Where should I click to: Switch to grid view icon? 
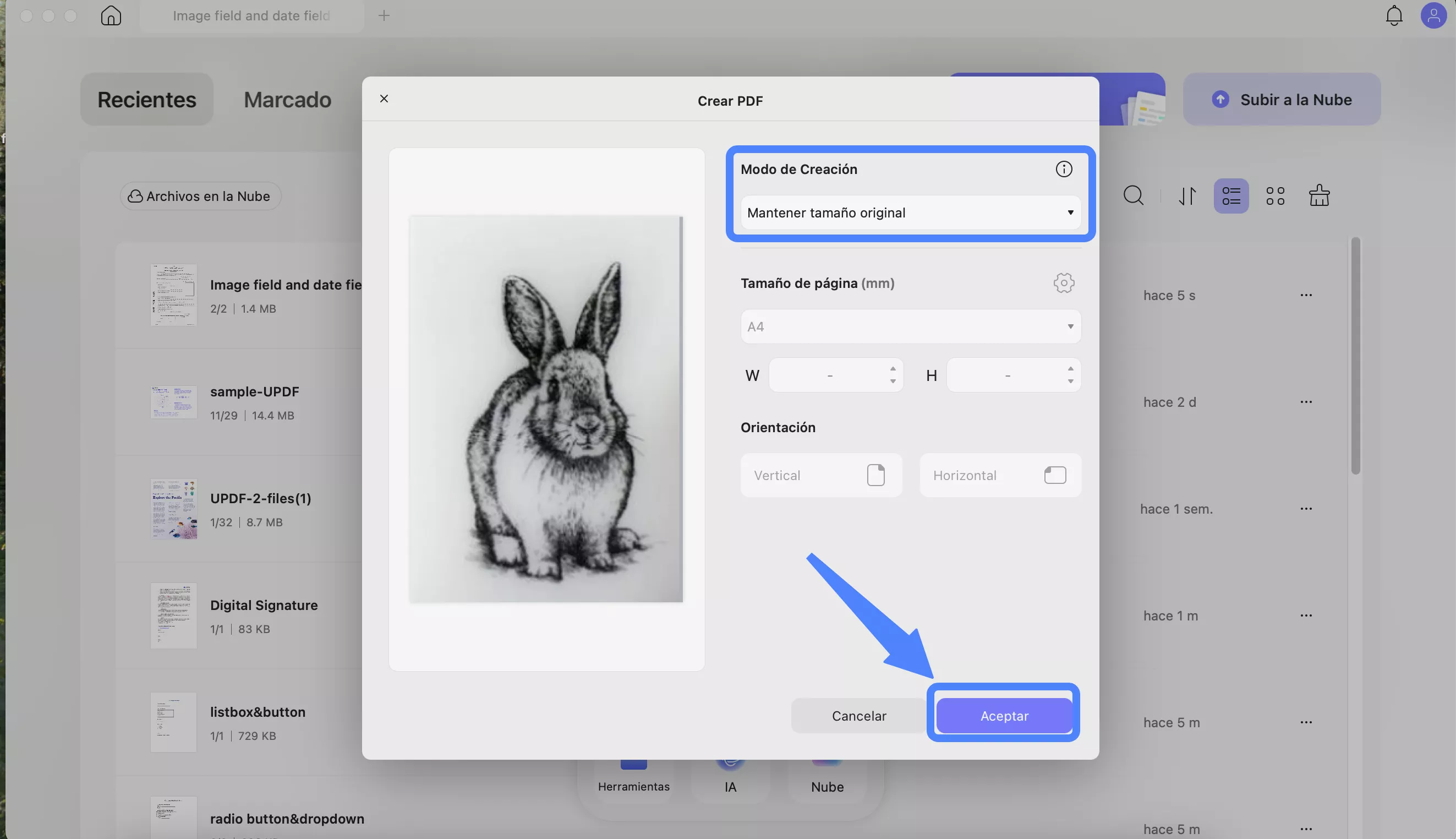pos(1275,196)
